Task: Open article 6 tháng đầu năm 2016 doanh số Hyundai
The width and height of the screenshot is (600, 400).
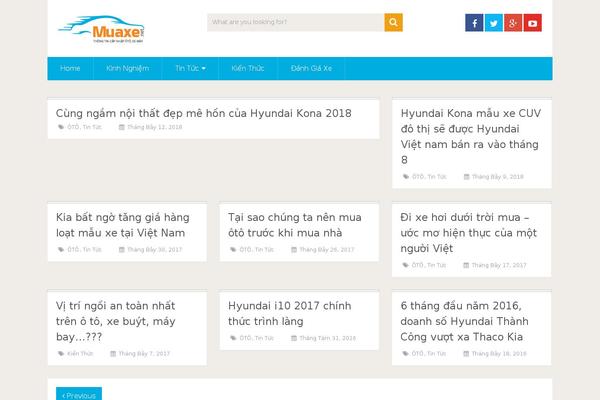Action: pyautogui.click(x=465, y=321)
